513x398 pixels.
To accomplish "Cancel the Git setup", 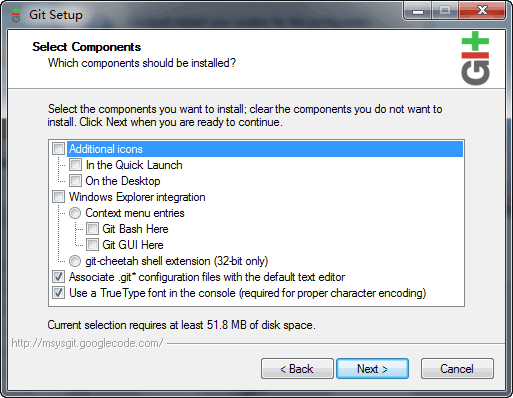I will coord(457,369).
